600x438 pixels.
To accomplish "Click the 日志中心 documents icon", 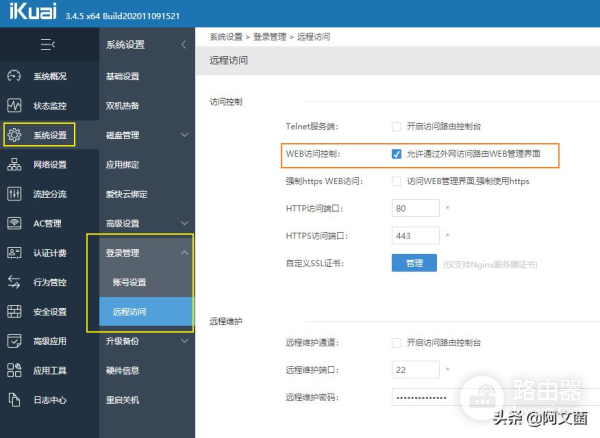I will [14, 400].
